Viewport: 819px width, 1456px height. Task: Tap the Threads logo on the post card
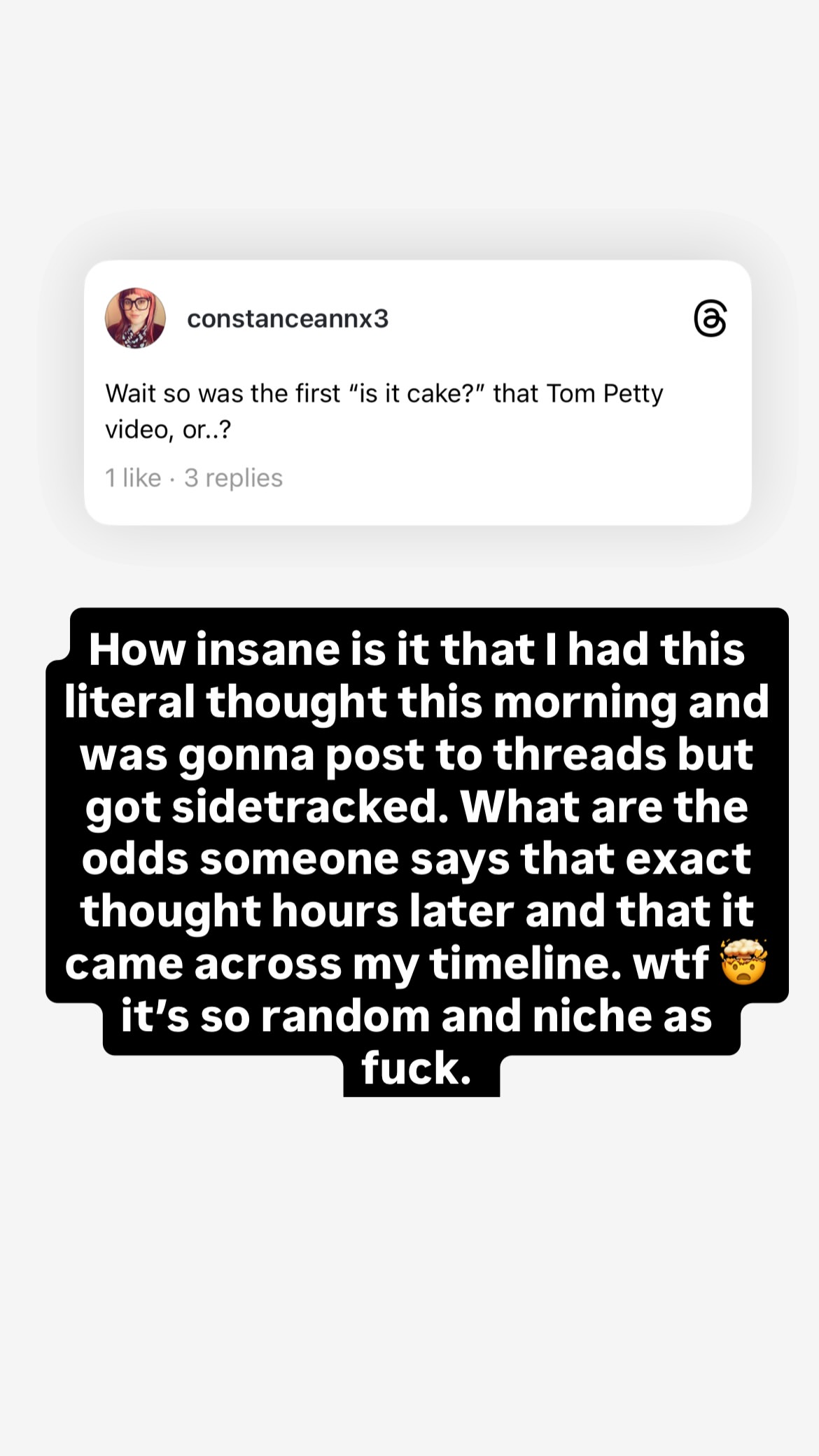pyautogui.click(x=710, y=319)
